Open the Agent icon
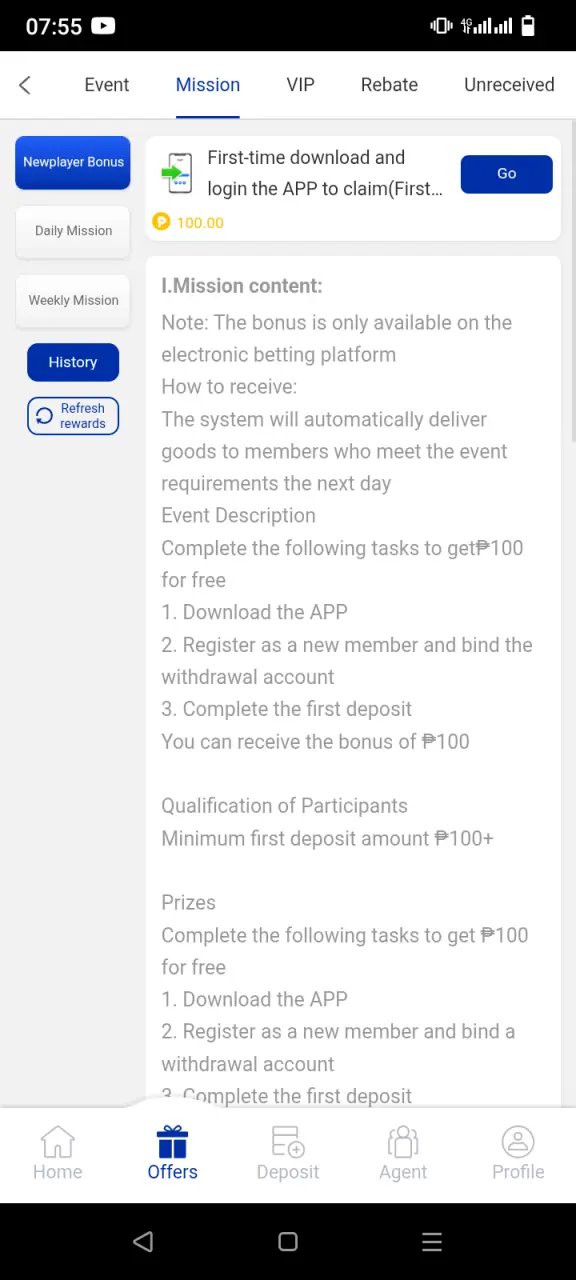 click(403, 1141)
